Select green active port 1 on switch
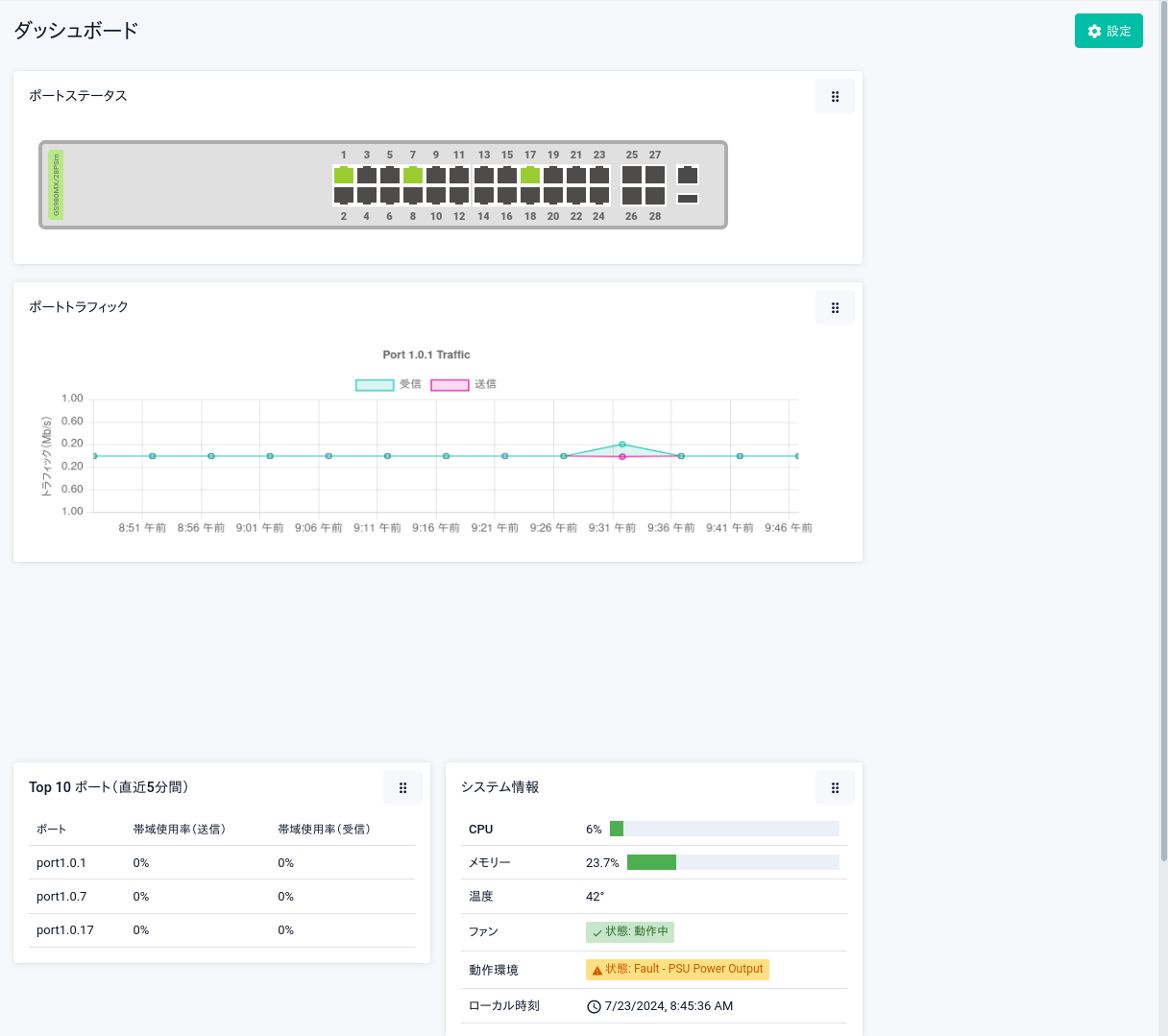The width and height of the screenshot is (1168, 1036). (x=344, y=175)
